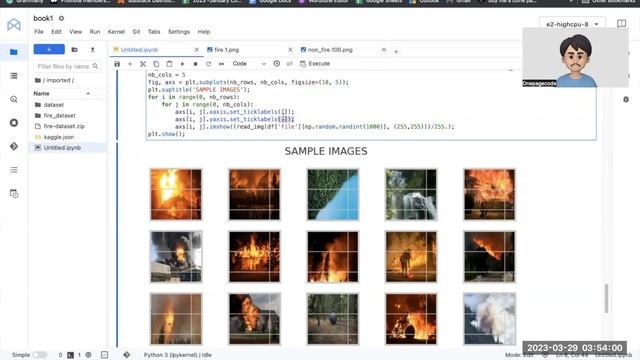Close the non_fire.100.png tab
The width and height of the screenshot is (640, 360).
pos(384,50)
